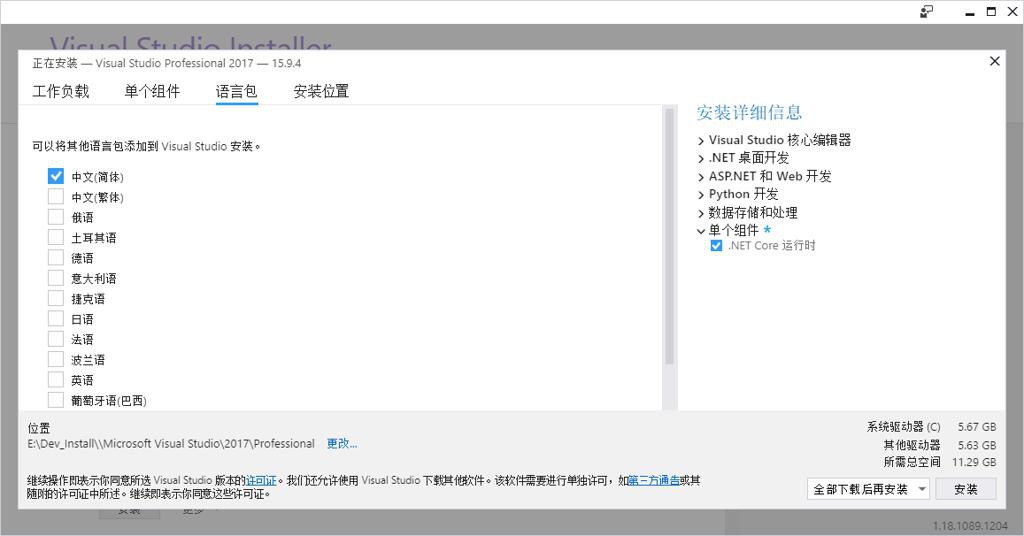1024x536 pixels.
Task: Close the installation dialog with X
Action: click(x=995, y=61)
